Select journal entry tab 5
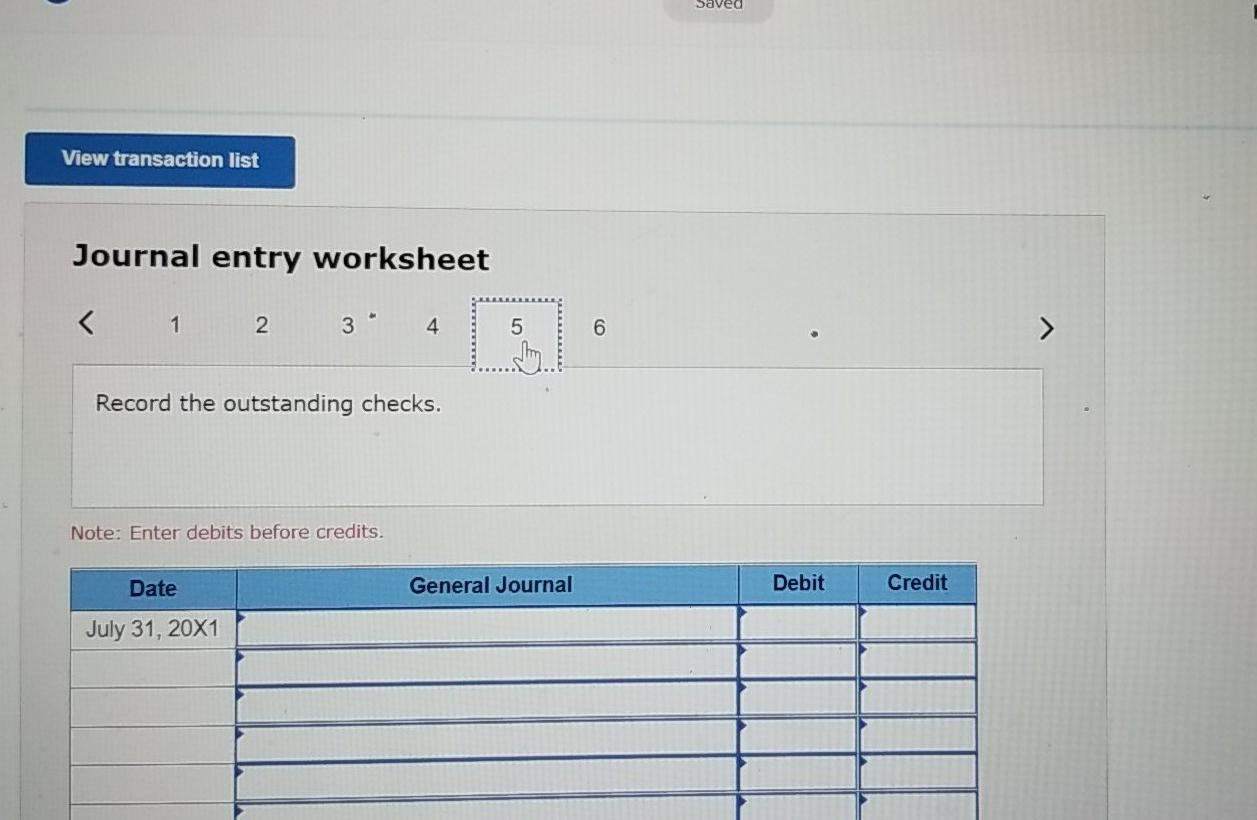This screenshot has width=1257, height=820. pos(517,335)
